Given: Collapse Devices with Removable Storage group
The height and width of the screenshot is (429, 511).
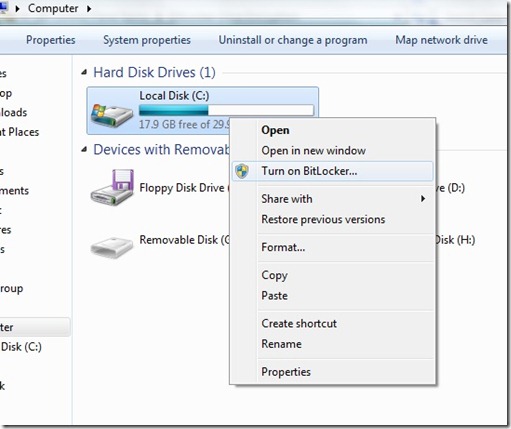Looking at the screenshot, I should (85, 150).
